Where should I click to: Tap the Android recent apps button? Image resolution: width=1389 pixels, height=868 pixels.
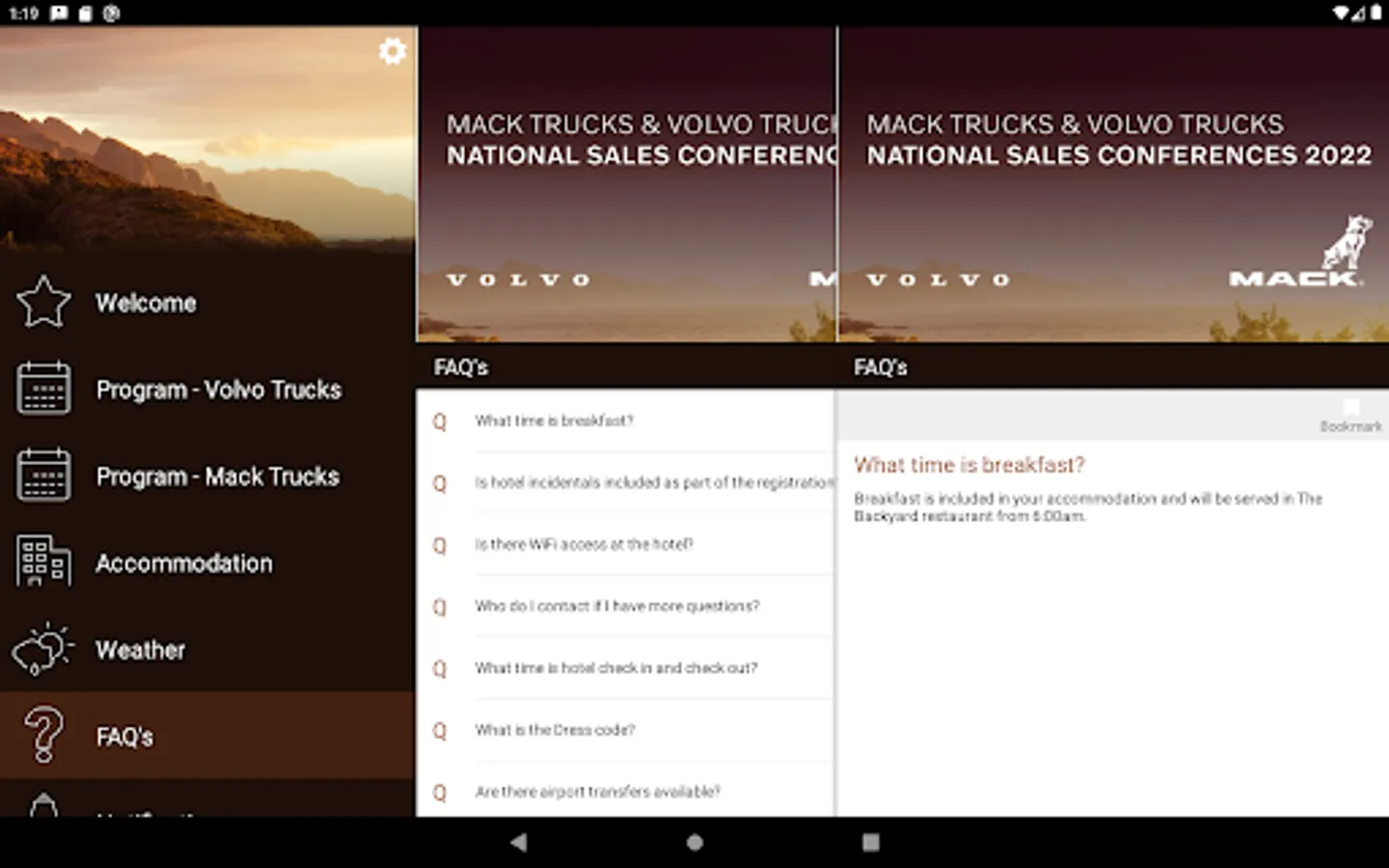tap(871, 842)
